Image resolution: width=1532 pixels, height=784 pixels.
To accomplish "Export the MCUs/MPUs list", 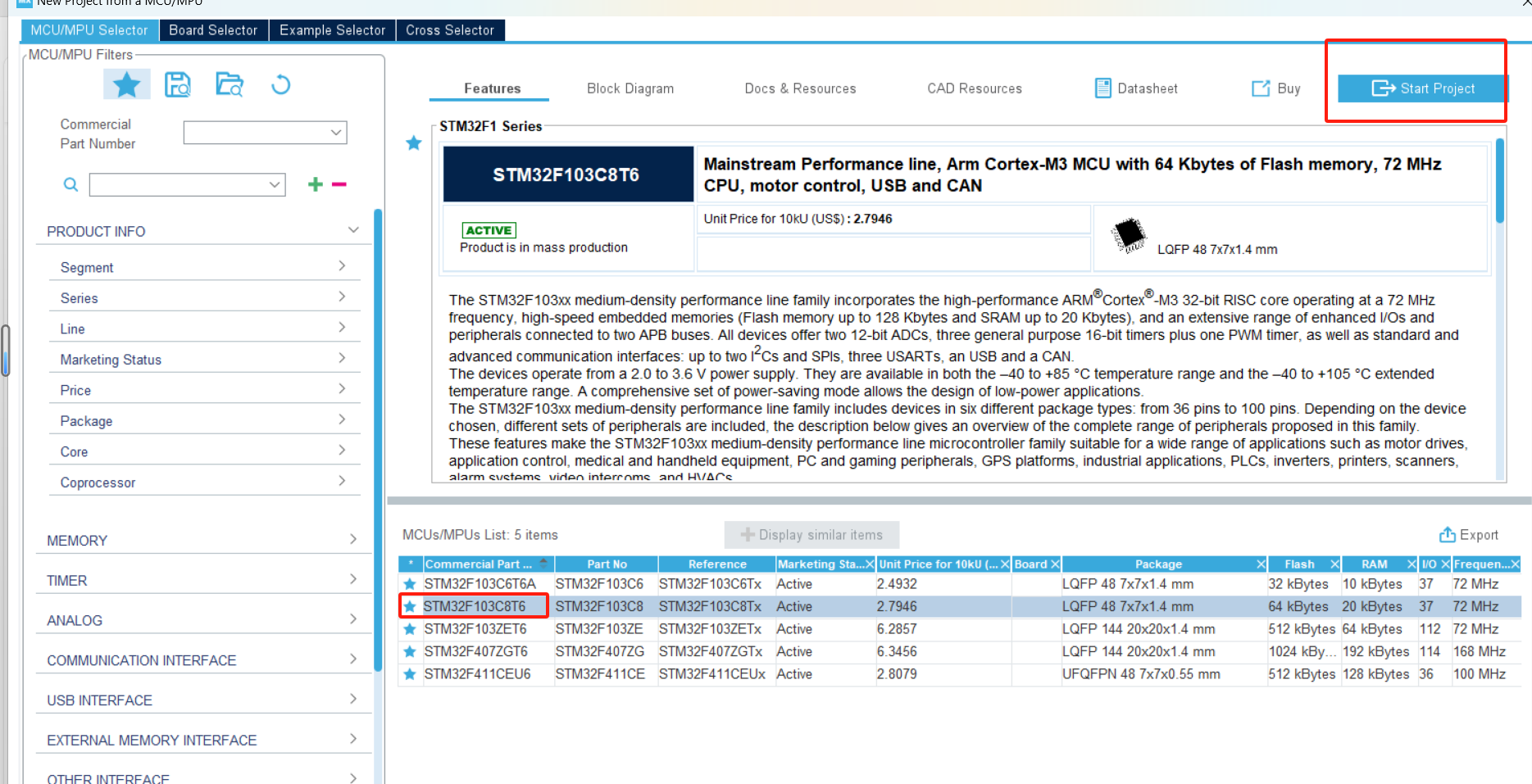I will (1469, 534).
